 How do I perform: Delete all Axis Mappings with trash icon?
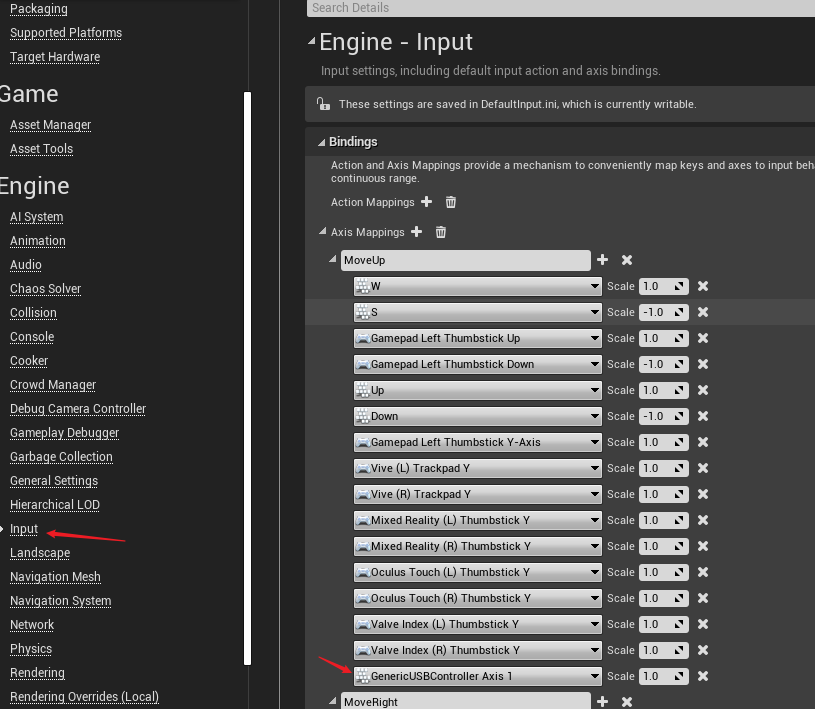pyautogui.click(x=441, y=232)
